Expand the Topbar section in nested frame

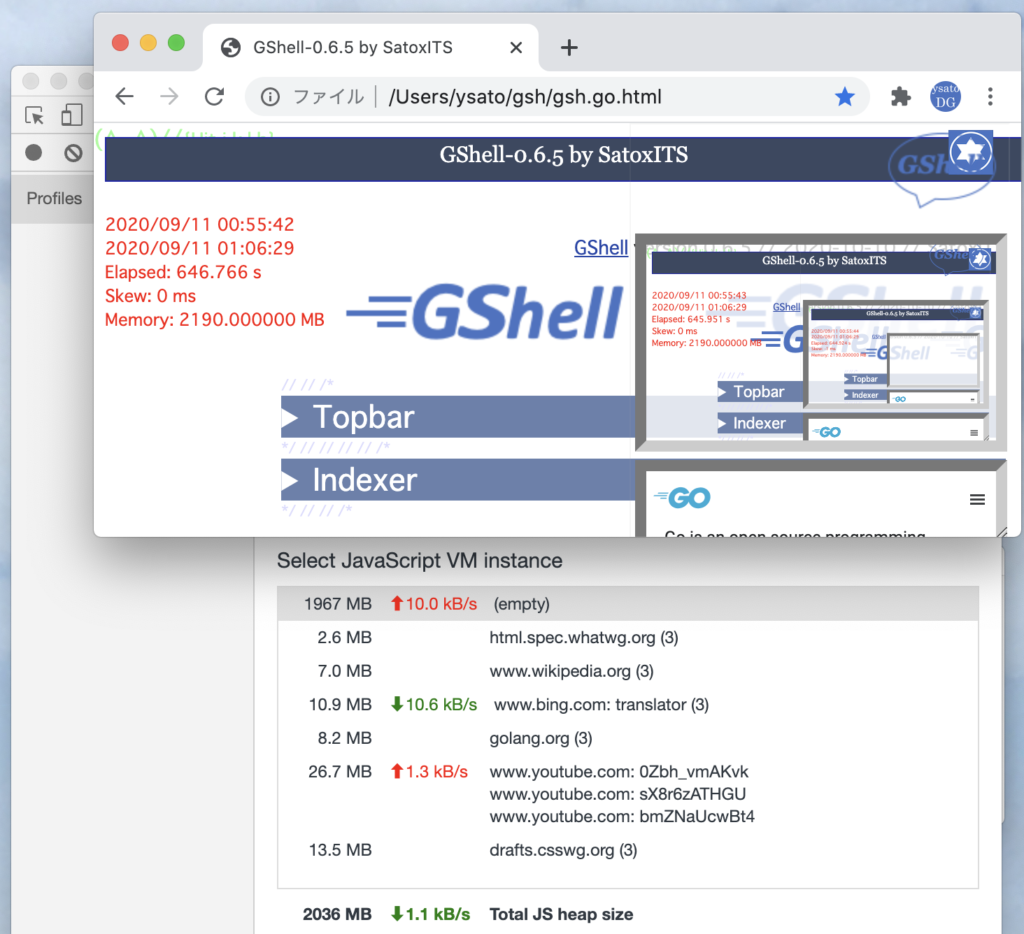759,392
